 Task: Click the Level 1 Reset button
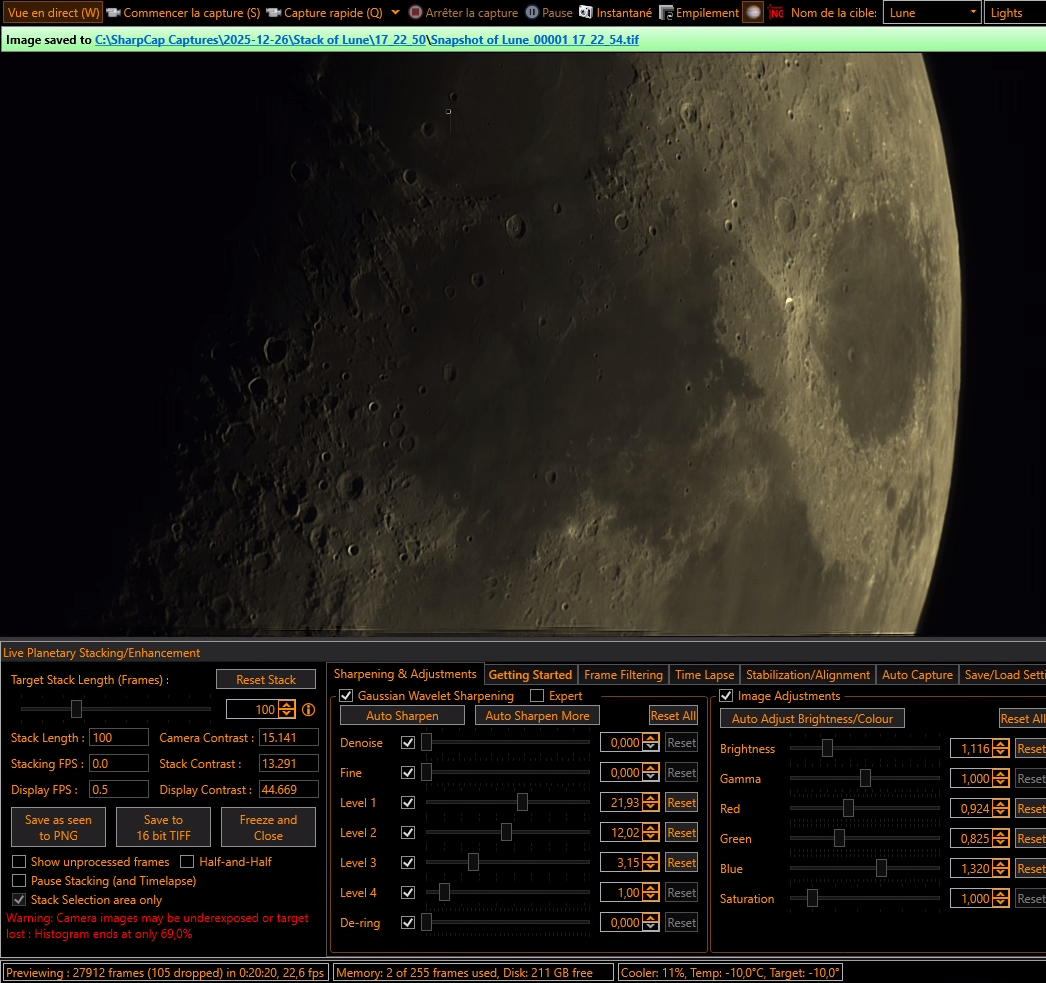681,802
